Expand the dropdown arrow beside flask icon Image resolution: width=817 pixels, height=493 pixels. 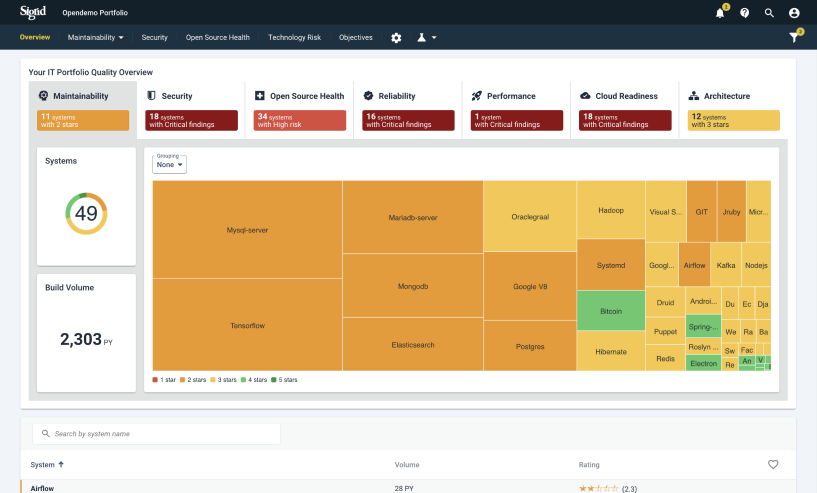click(434, 38)
